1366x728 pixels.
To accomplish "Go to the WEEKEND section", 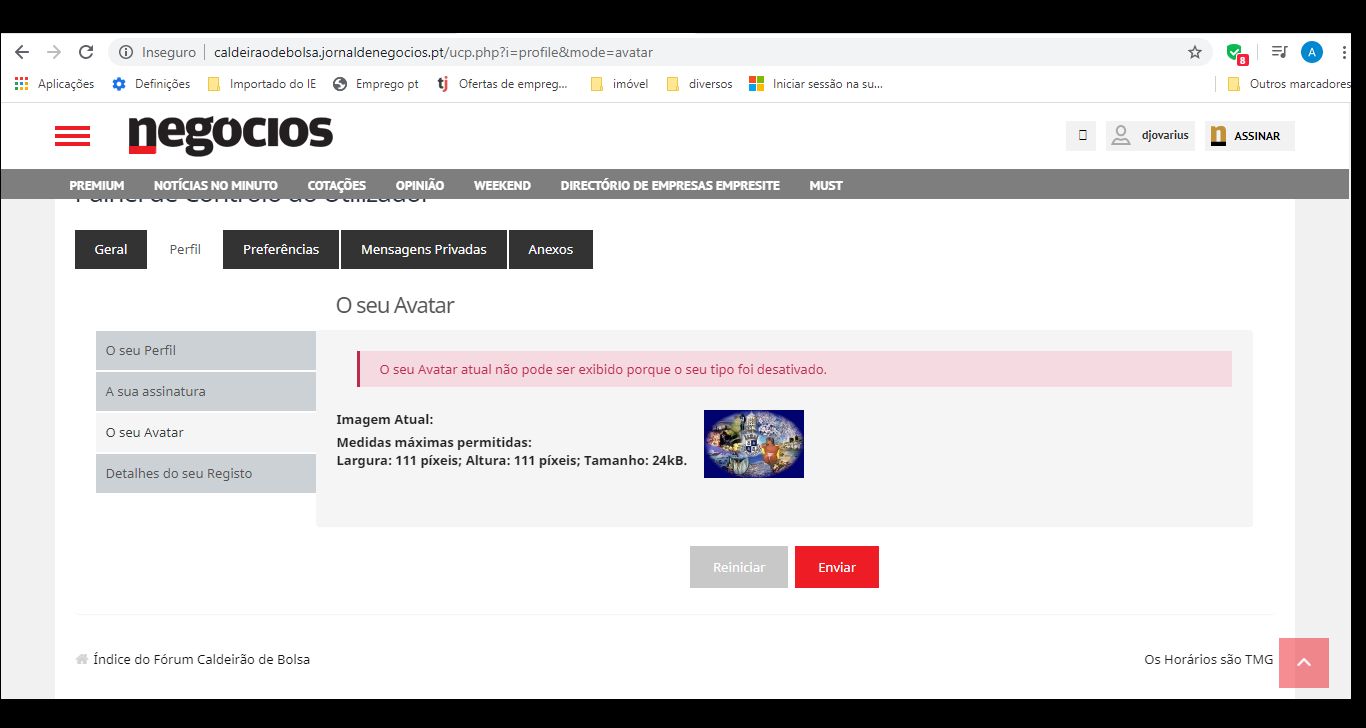I will pos(502,185).
